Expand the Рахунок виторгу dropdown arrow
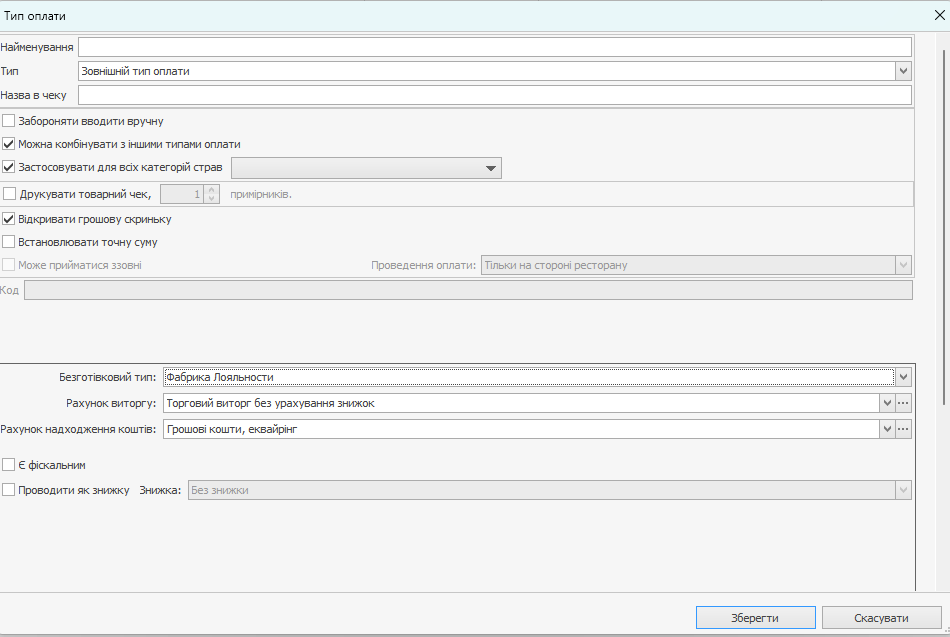This screenshot has height=637, width=950. [886, 403]
